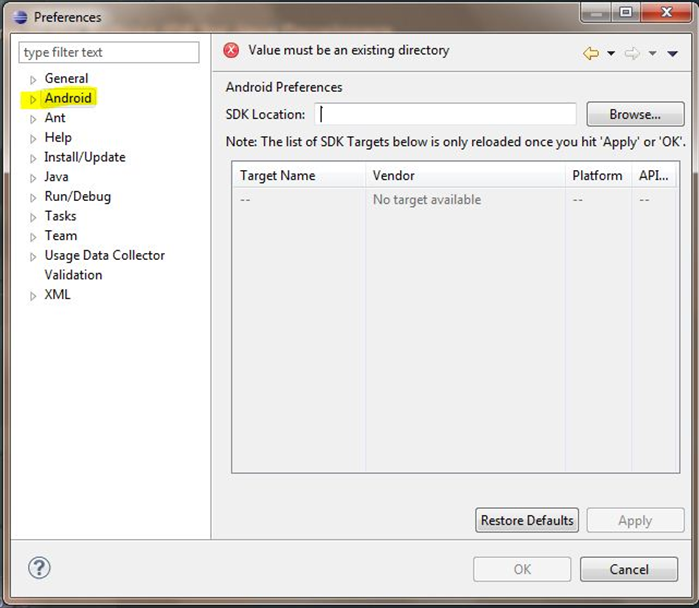Minimize the Preferences window
The width and height of the screenshot is (699, 608).
pyautogui.click(x=596, y=12)
